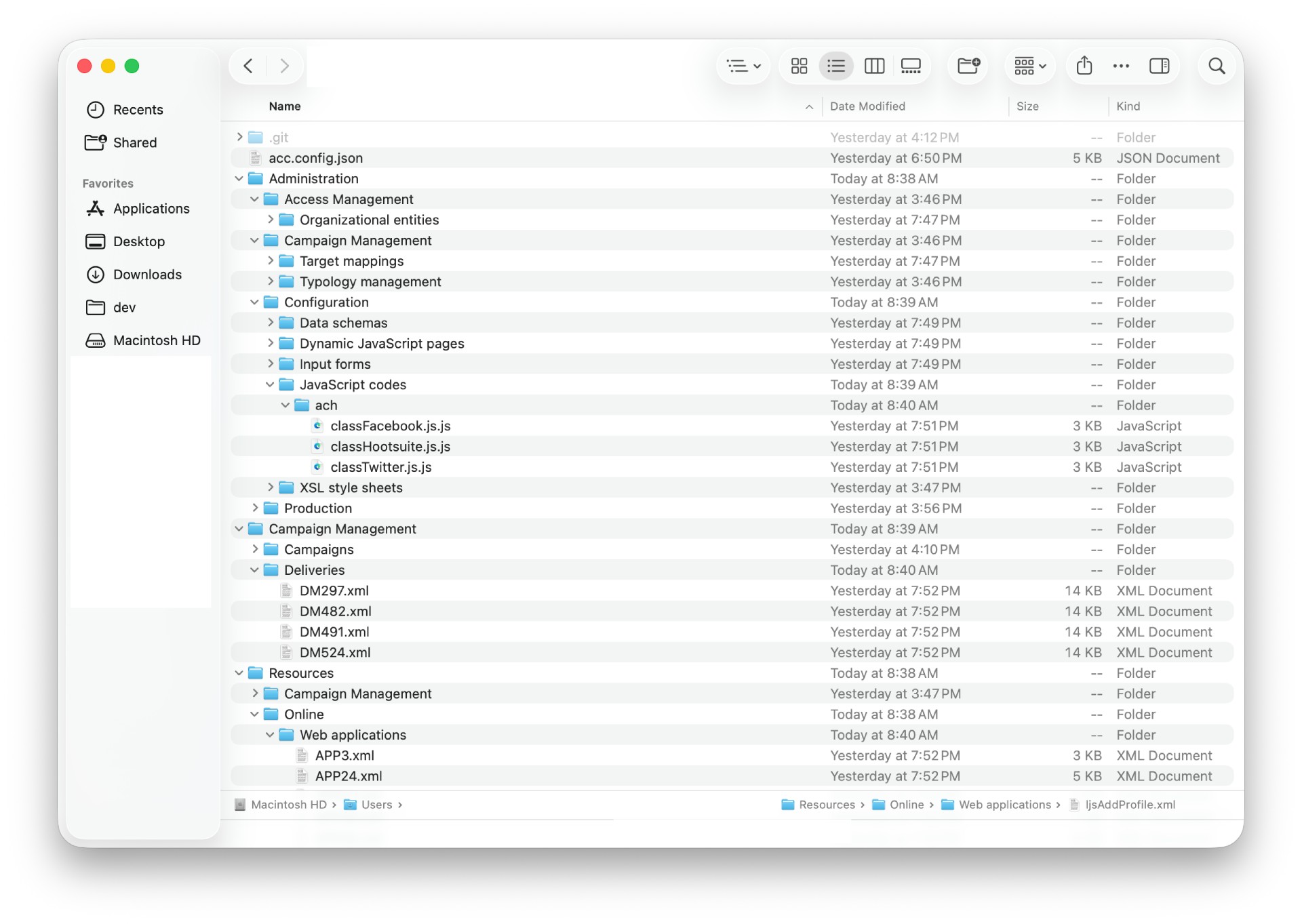Screen dimensions: 1302x924
Task: Sort by the Kind column header
Action: (1128, 106)
